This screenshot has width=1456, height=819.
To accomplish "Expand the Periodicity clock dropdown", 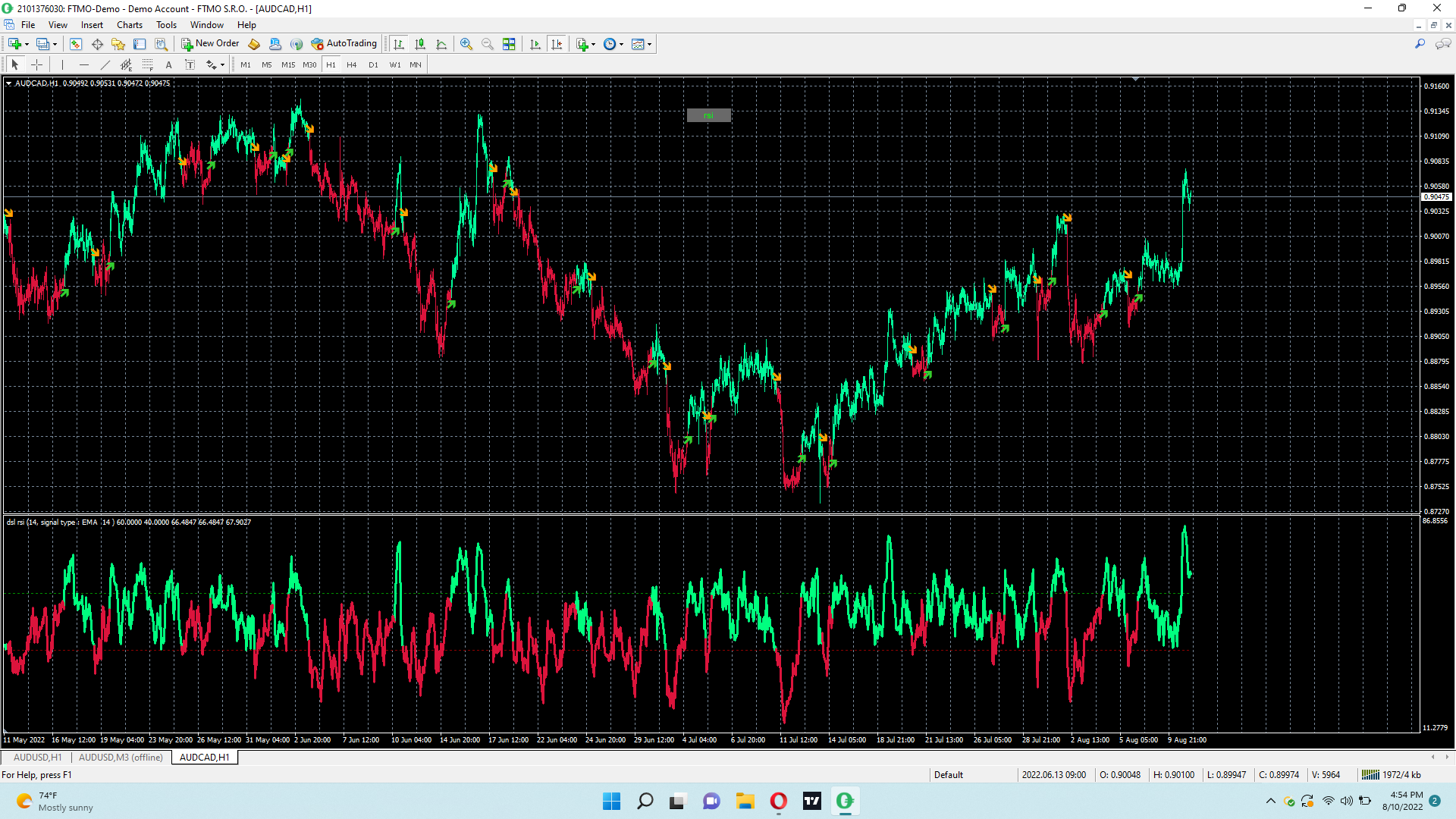I will 622,44.
